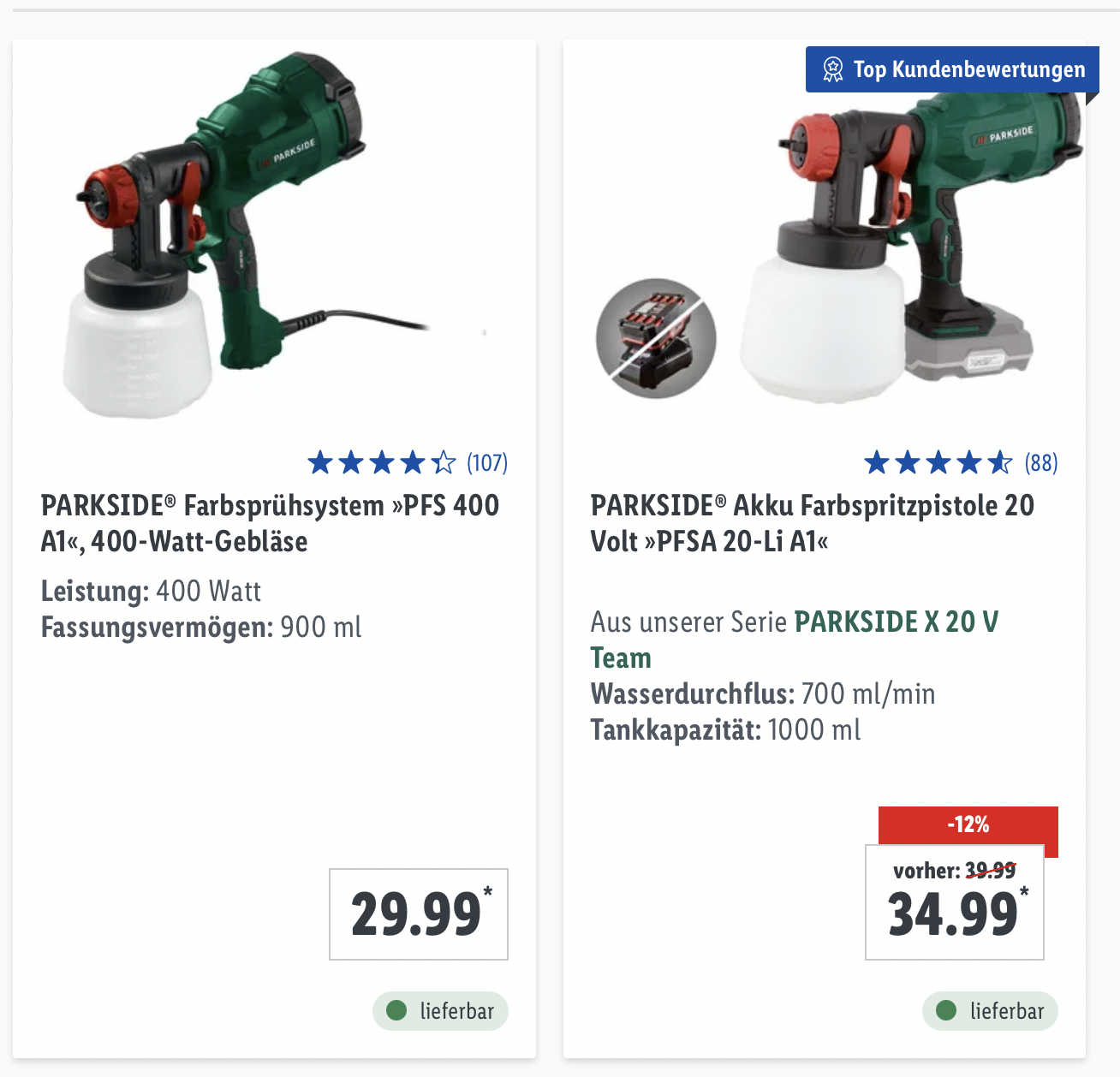Image resolution: width=1120 pixels, height=1077 pixels.
Task: Open the 107 reviews count link
Action: (487, 463)
